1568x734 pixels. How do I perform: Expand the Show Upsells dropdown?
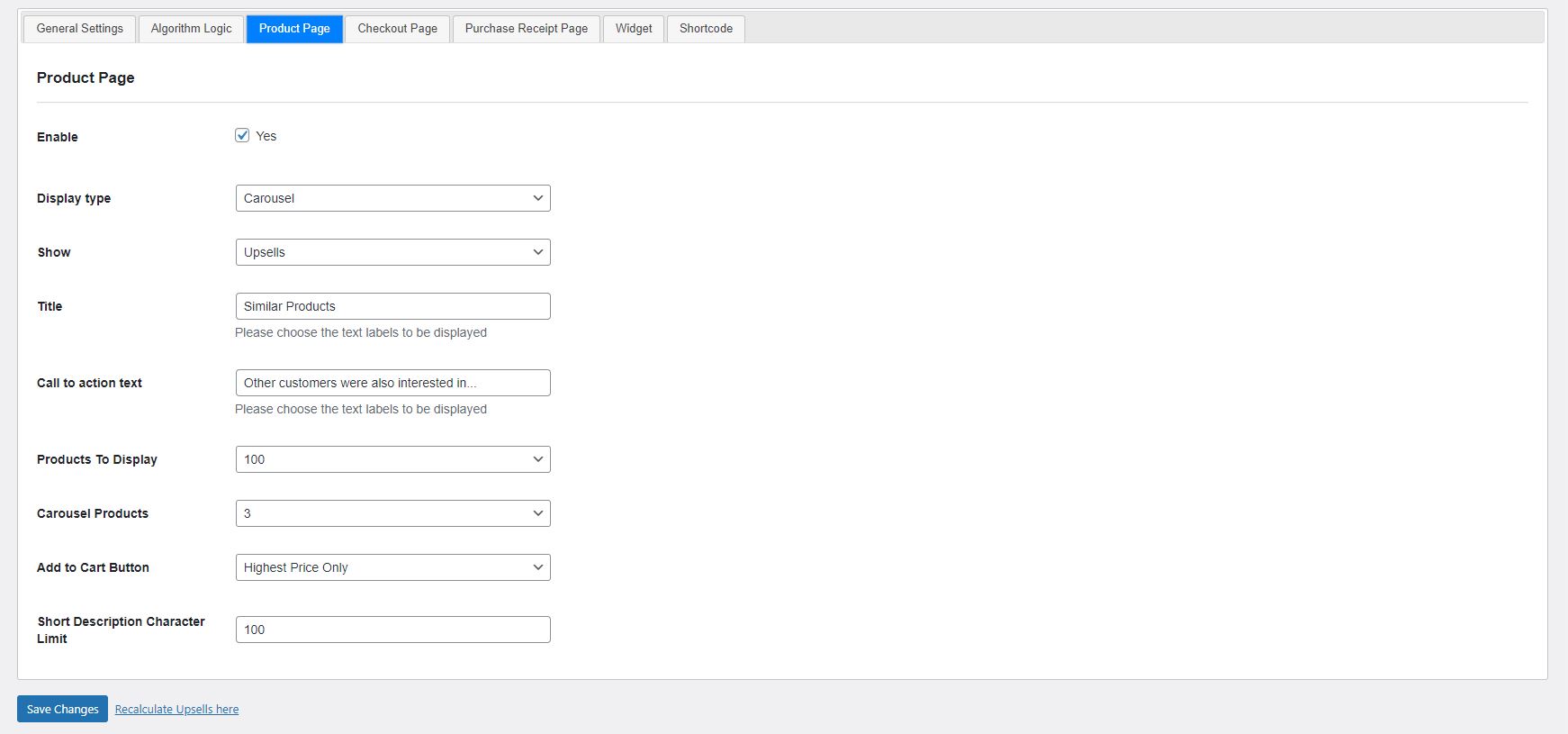(392, 252)
